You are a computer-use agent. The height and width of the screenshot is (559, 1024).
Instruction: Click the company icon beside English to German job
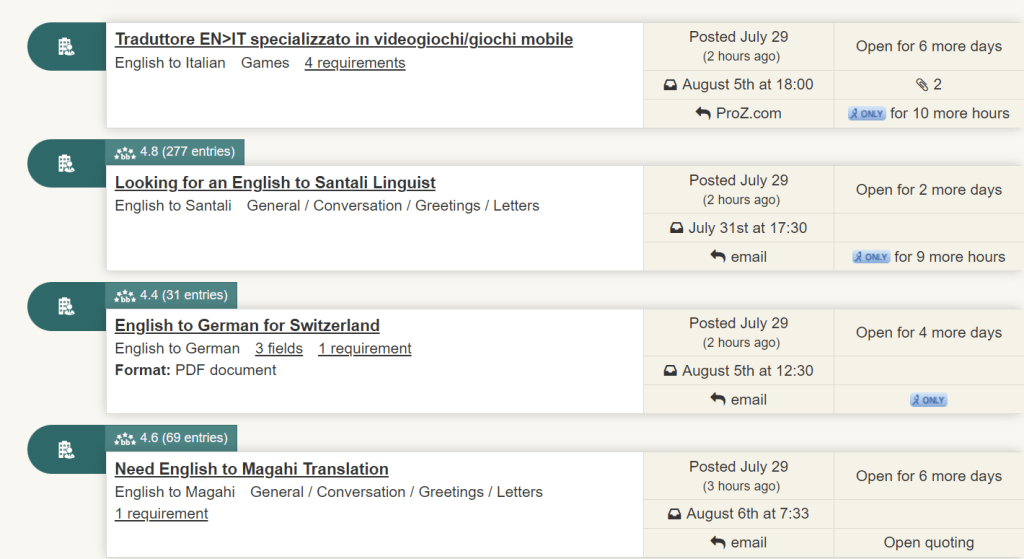coord(66,306)
